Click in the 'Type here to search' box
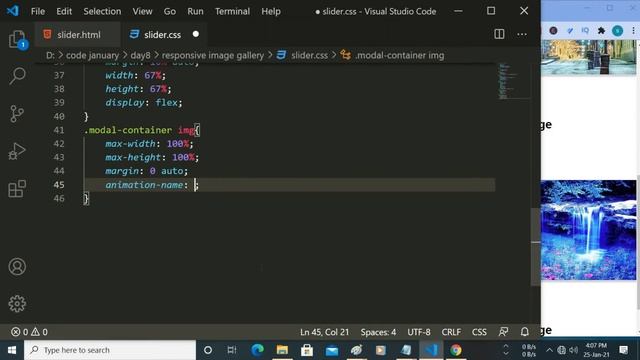 coord(110,350)
